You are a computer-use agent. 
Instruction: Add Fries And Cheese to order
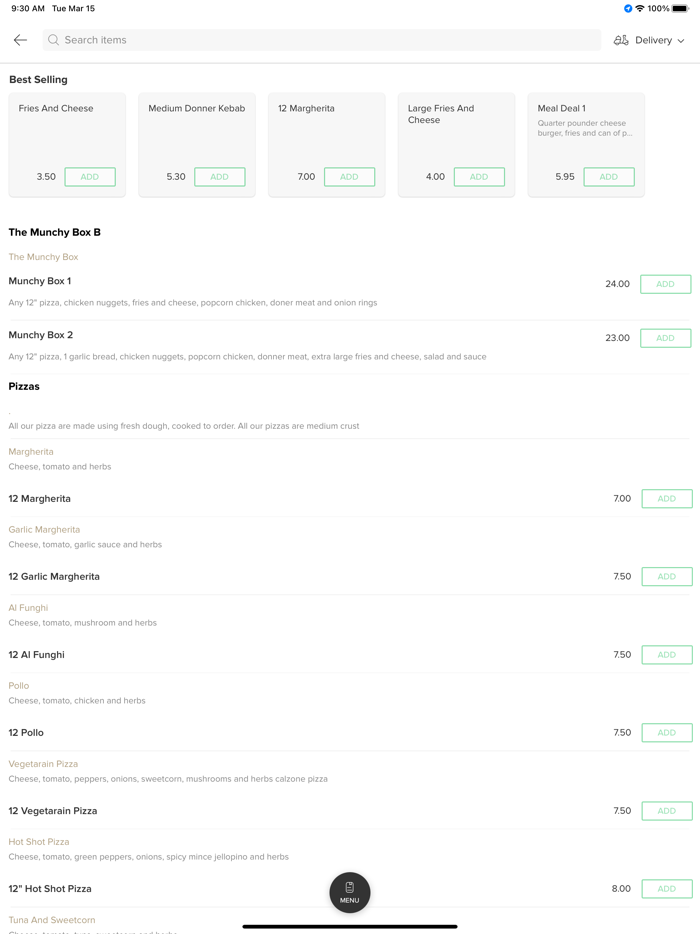click(90, 177)
